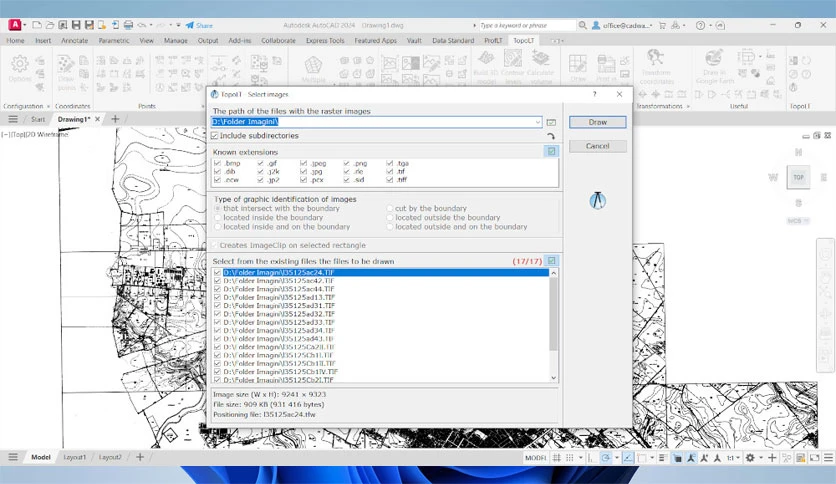Open the Autodesk App Store cart icon
The image size is (836, 484).
[662, 25]
